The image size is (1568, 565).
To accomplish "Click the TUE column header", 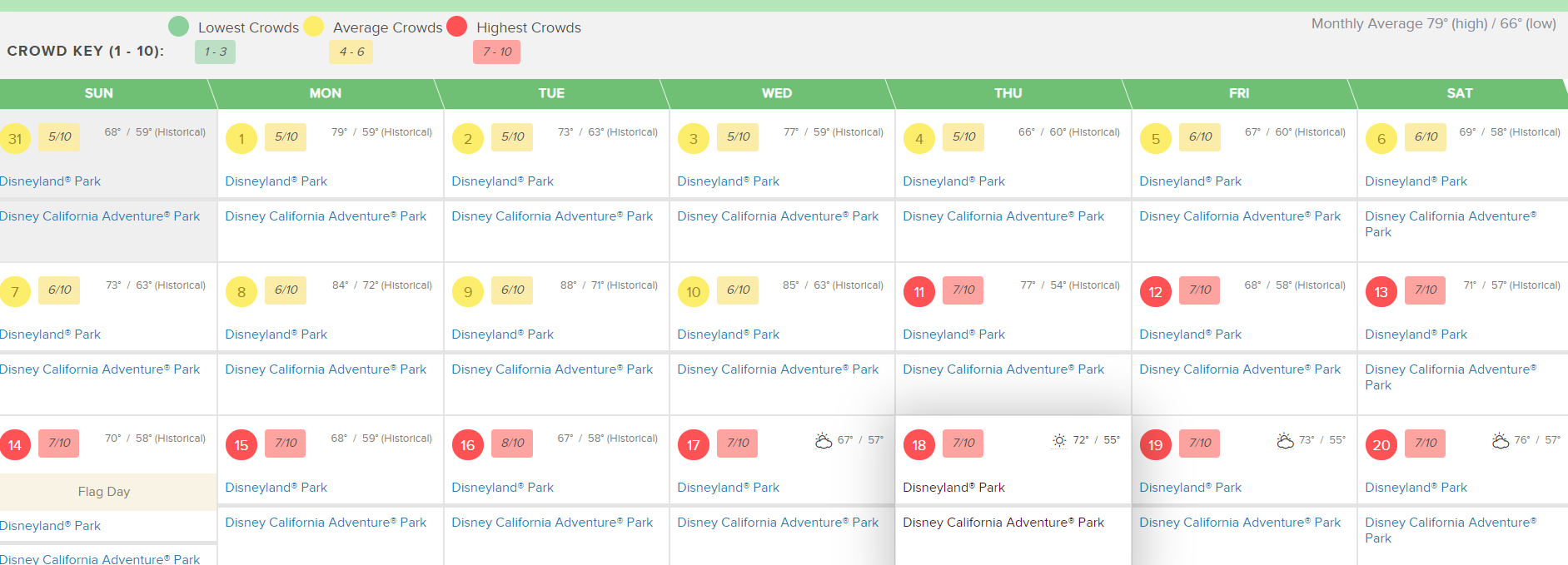I will tap(551, 94).
